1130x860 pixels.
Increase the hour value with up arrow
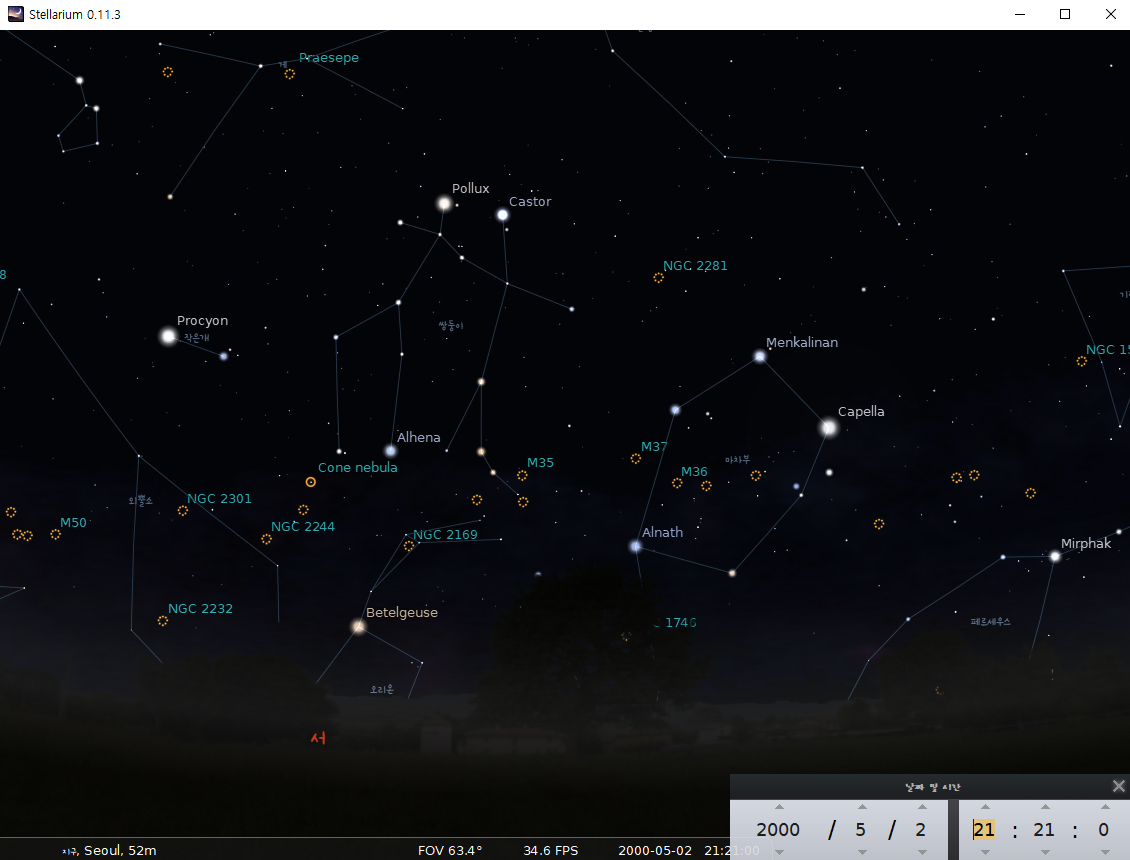pos(985,807)
